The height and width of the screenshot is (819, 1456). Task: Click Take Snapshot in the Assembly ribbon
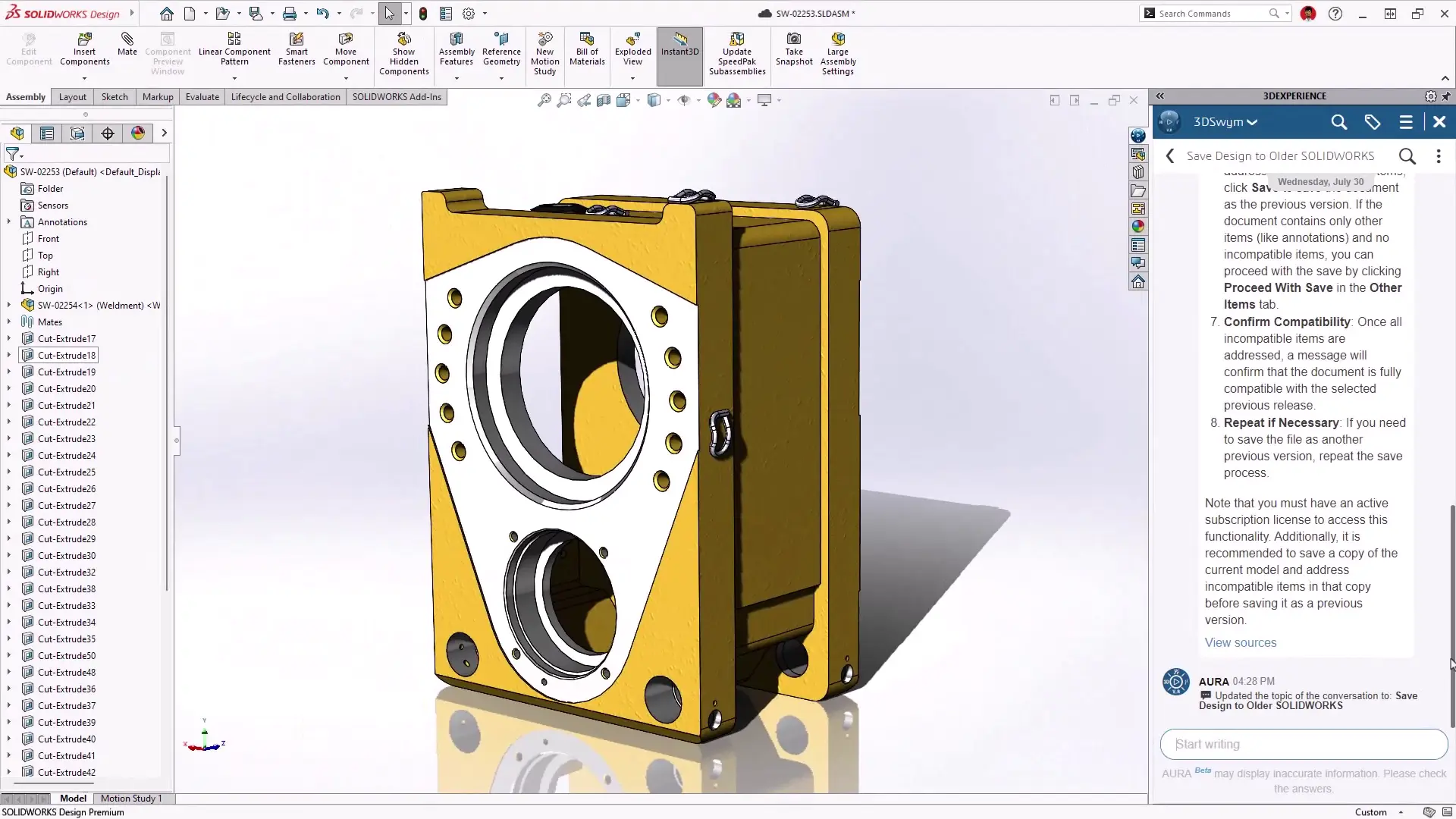pos(794,49)
